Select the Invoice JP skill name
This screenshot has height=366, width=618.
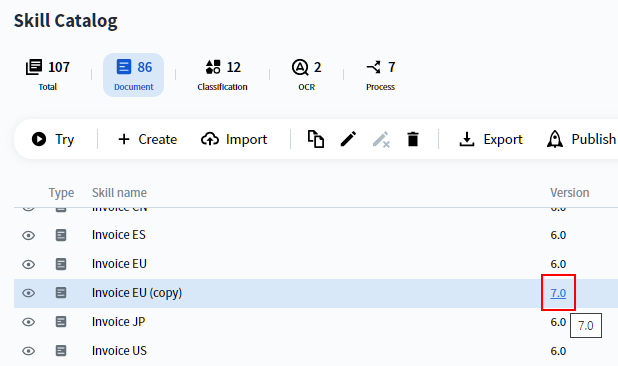tap(118, 321)
